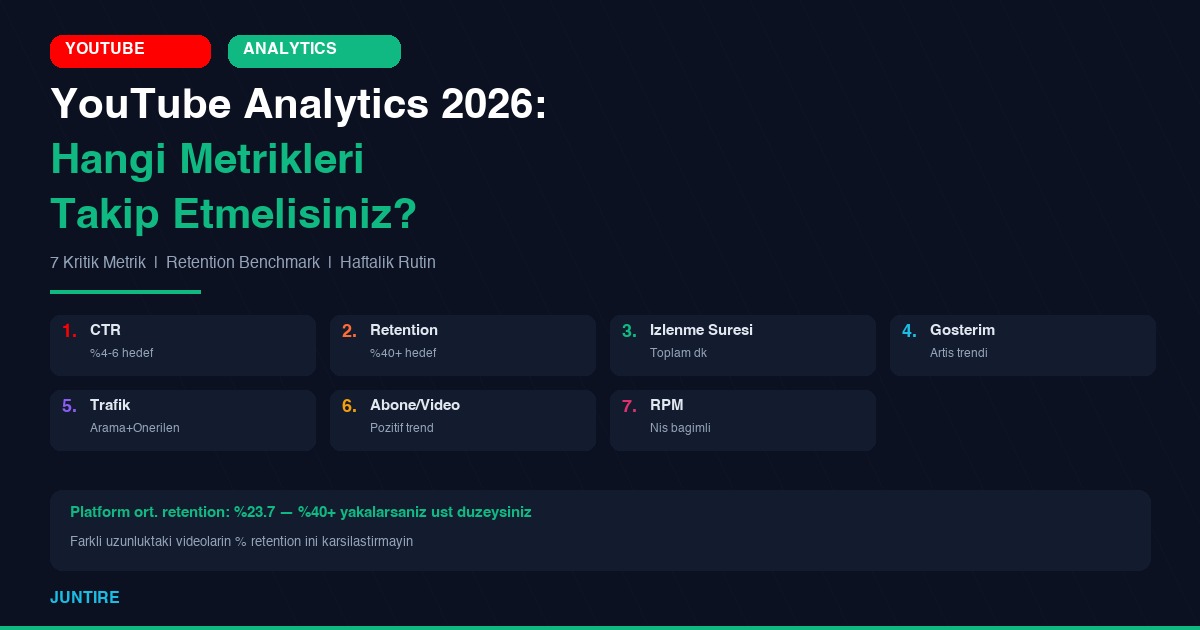Click 'Haftalik Rutin' in the subtitle
The height and width of the screenshot is (630, 1200).
point(388,262)
